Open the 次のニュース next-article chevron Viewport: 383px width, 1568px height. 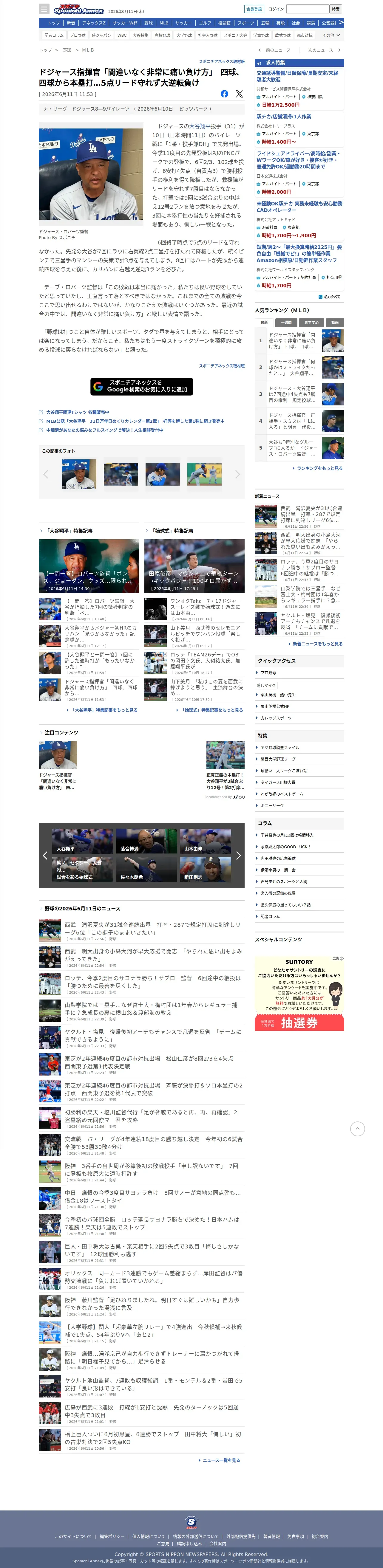pos(339,50)
